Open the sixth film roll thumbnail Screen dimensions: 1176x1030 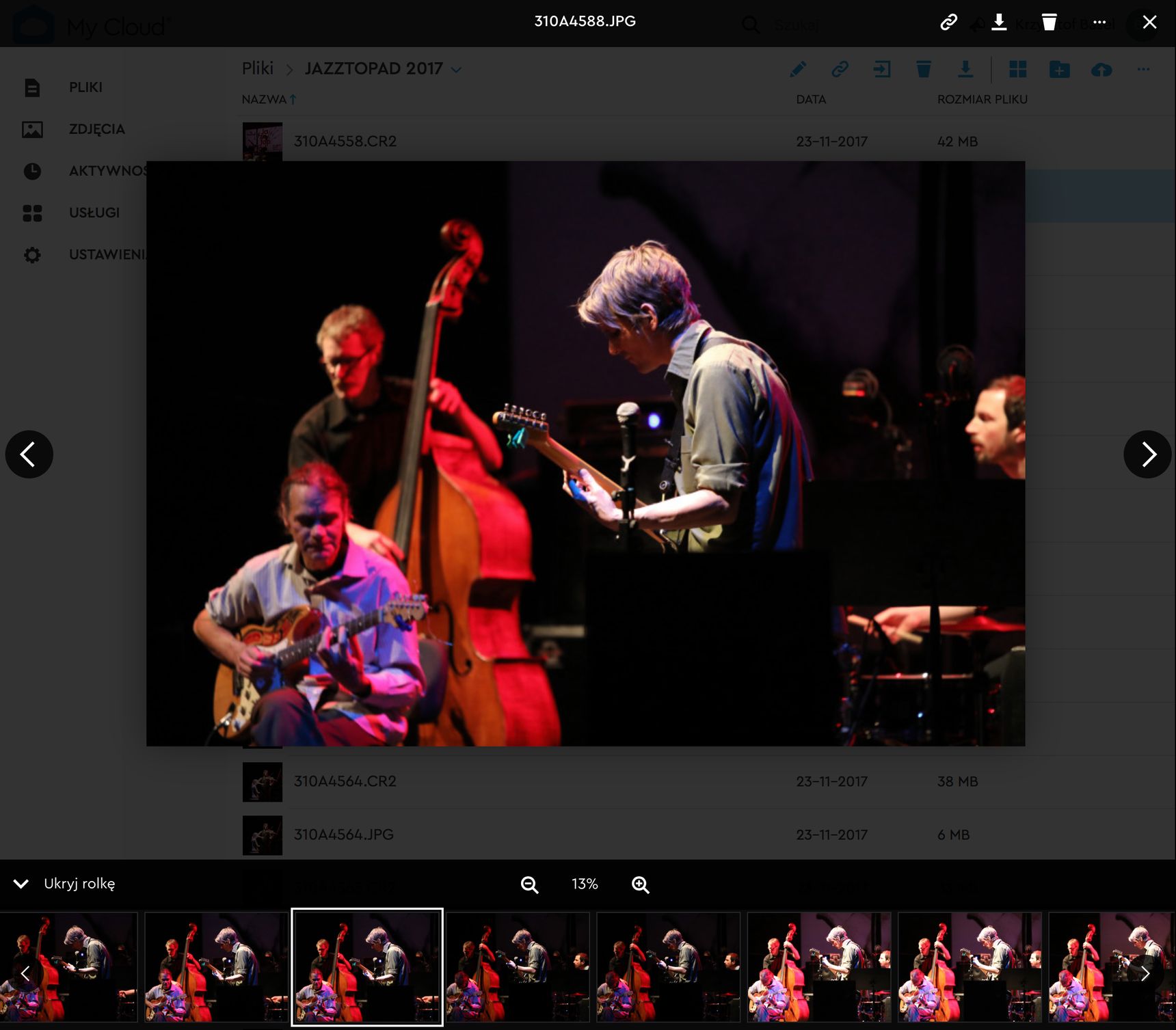point(819,967)
